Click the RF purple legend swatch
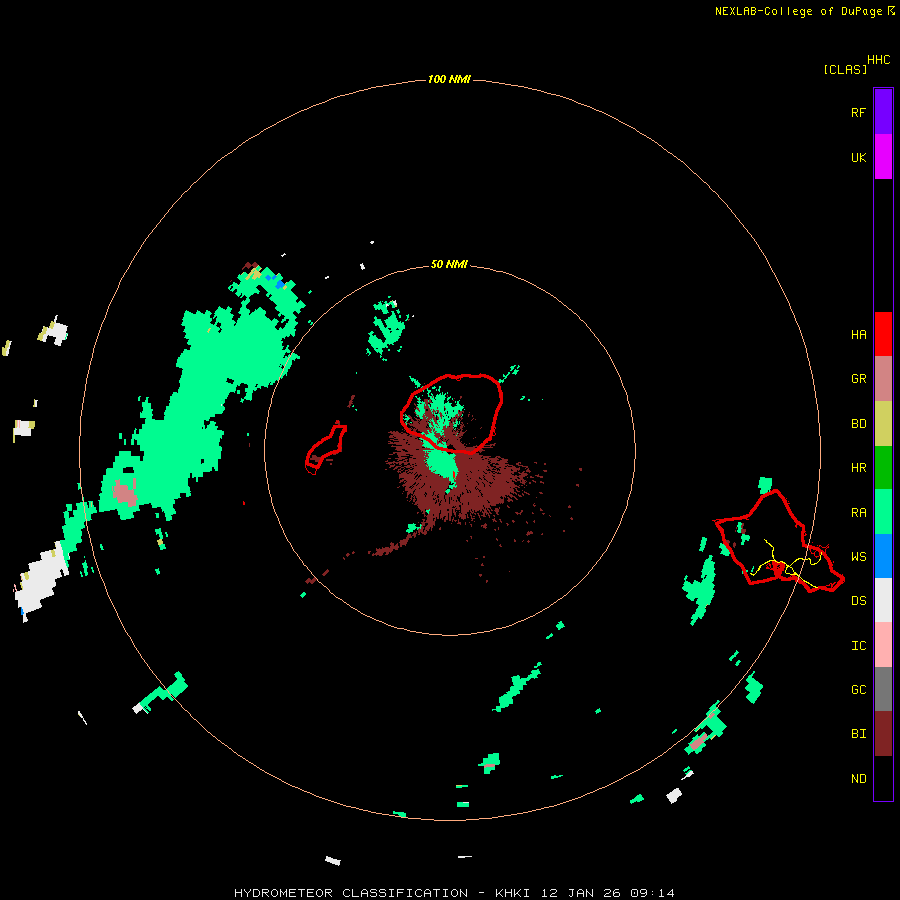The width and height of the screenshot is (900, 900). [x=883, y=111]
